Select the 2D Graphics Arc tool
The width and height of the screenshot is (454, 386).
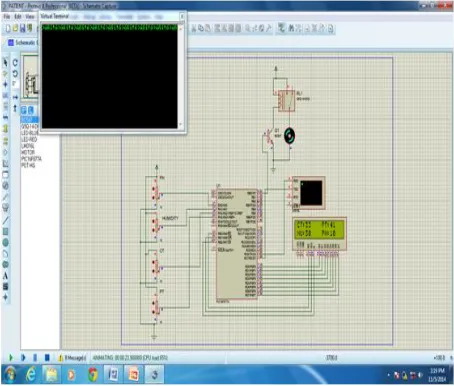pos(5,254)
